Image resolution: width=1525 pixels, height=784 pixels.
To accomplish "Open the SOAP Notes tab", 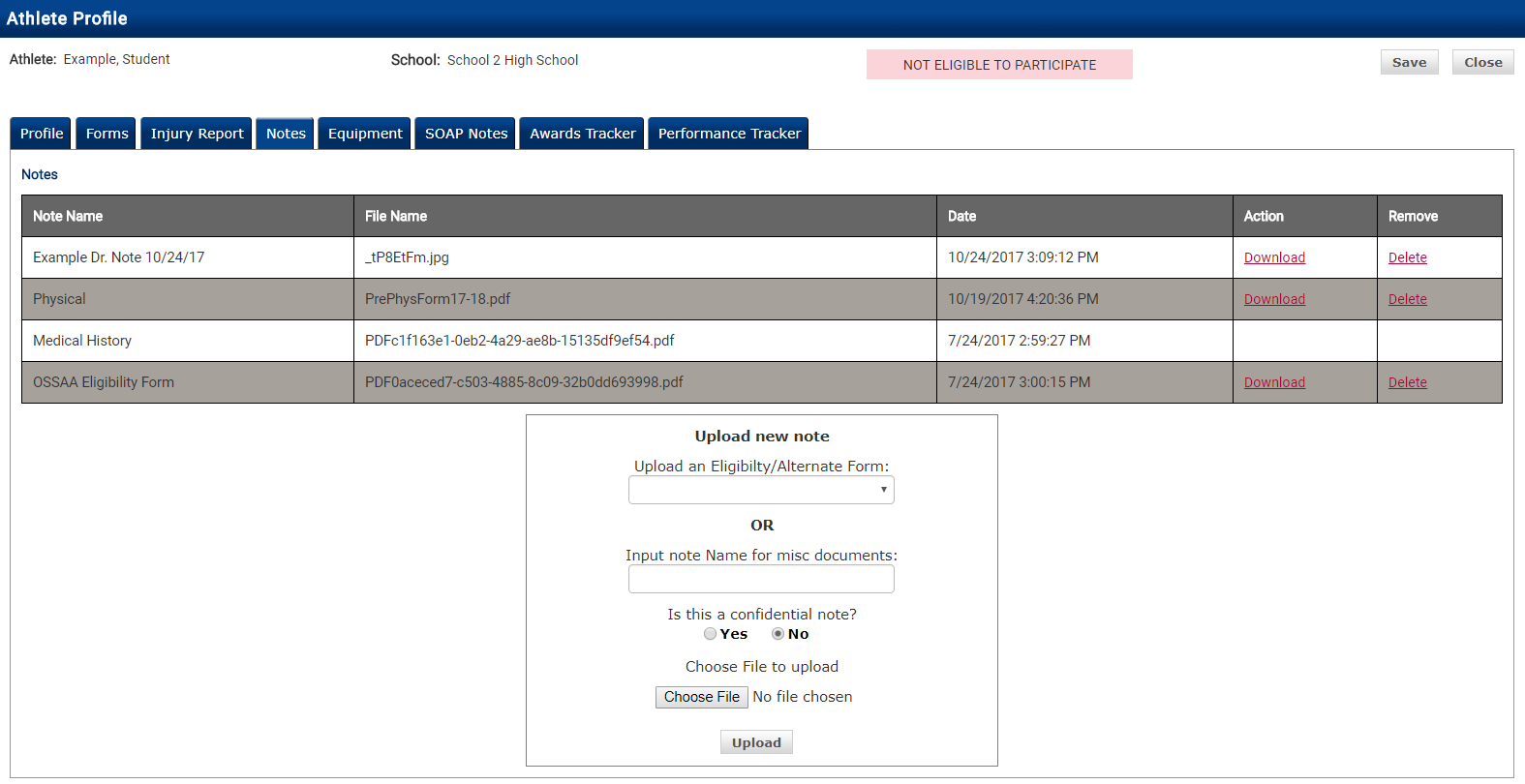I will pos(466,134).
